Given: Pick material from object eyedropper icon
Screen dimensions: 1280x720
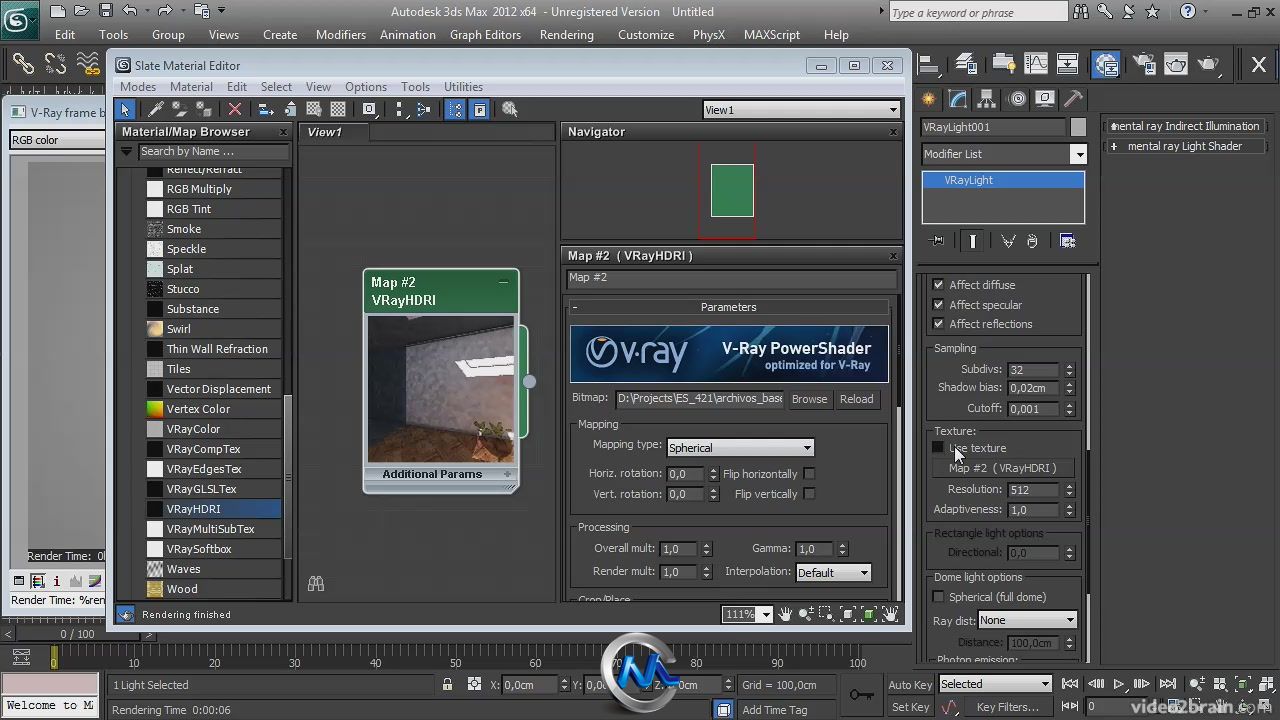Looking at the screenshot, I should (156, 109).
